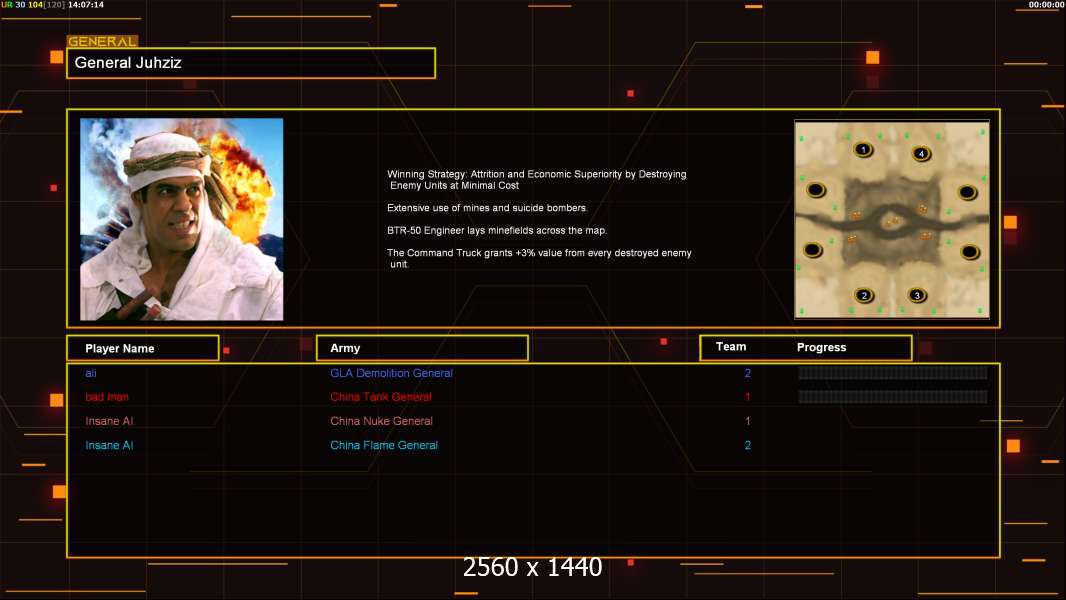Select player bad man in the list
The height and width of the screenshot is (600, 1066).
pos(107,397)
